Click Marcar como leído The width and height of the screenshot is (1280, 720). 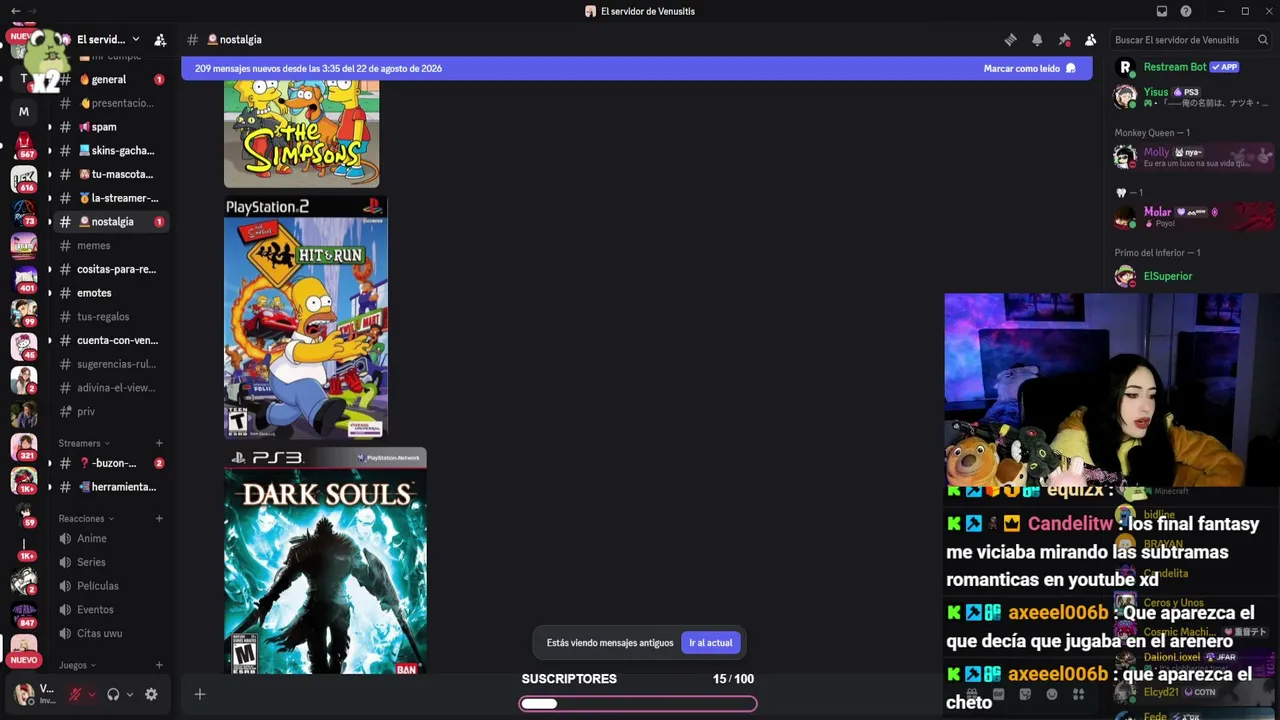coord(1029,68)
